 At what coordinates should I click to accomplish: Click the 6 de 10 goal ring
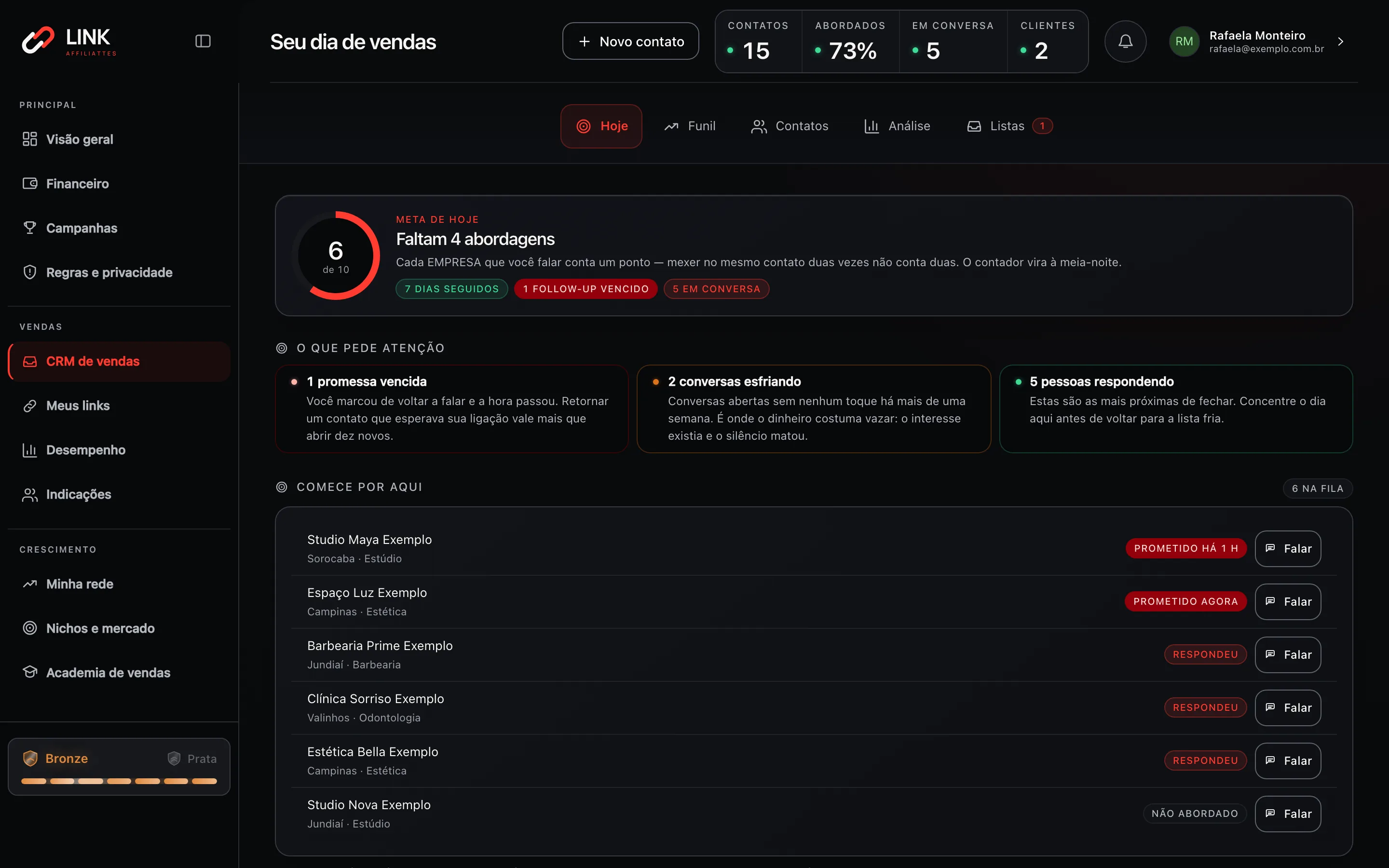point(336,256)
